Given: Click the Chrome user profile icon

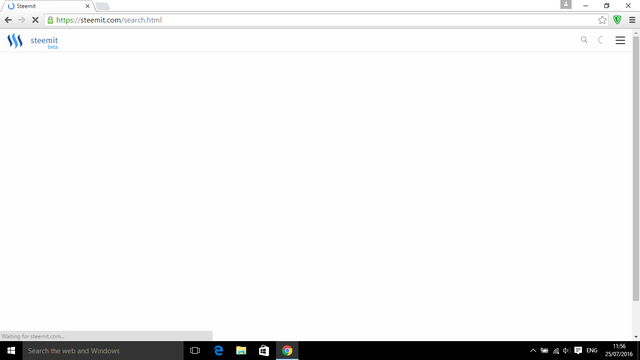Looking at the screenshot, I should (x=566, y=4).
